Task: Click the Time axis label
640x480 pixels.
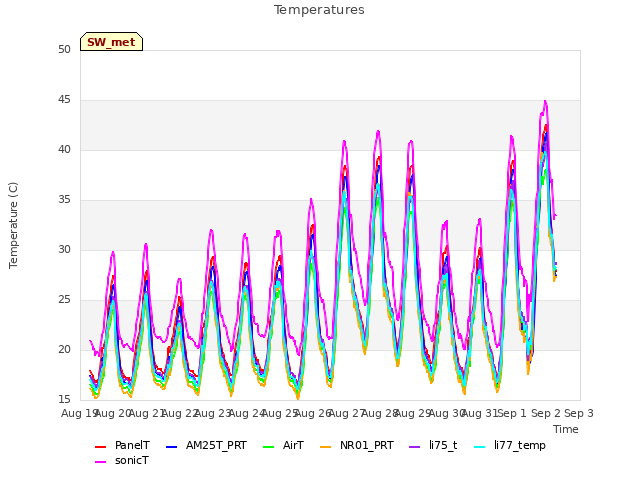Action: coord(566,429)
